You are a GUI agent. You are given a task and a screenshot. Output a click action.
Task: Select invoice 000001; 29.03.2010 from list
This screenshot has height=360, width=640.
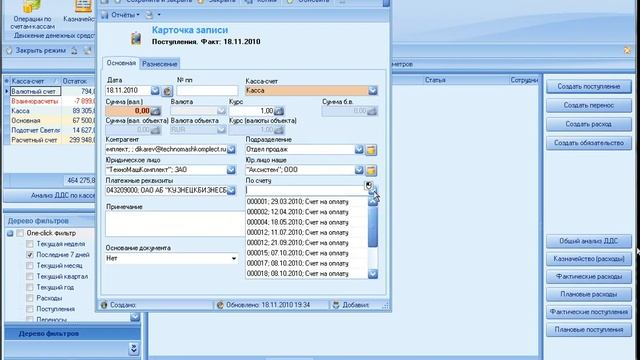click(x=307, y=202)
